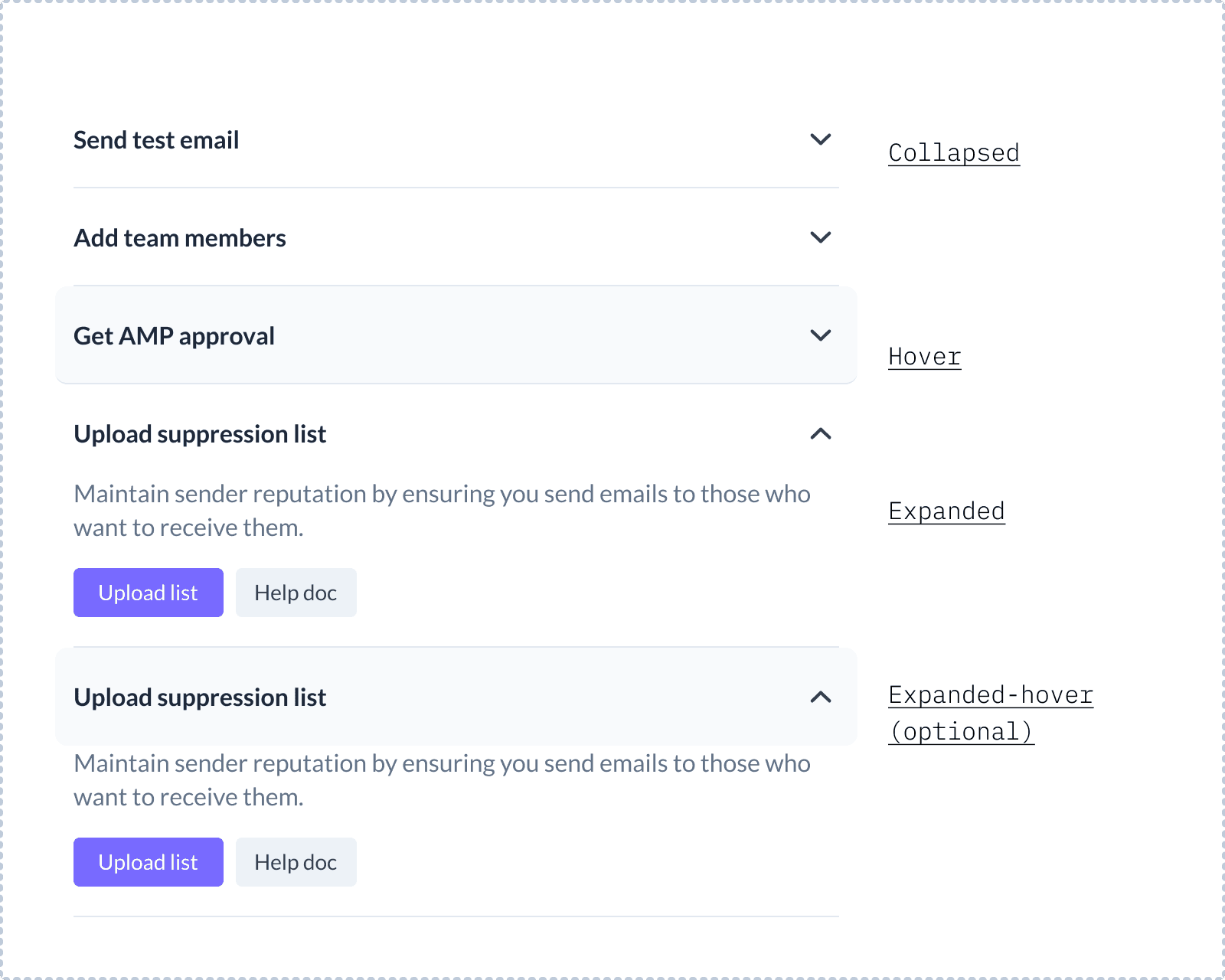Open the Get AMP approval accordion title

(x=174, y=336)
